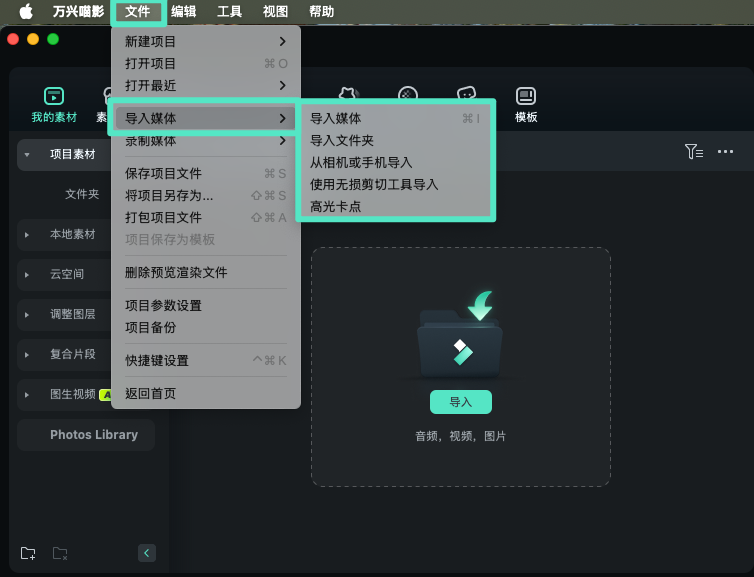Expand the 本地素材 section
This screenshot has width=754, height=577.
click(x=27, y=235)
